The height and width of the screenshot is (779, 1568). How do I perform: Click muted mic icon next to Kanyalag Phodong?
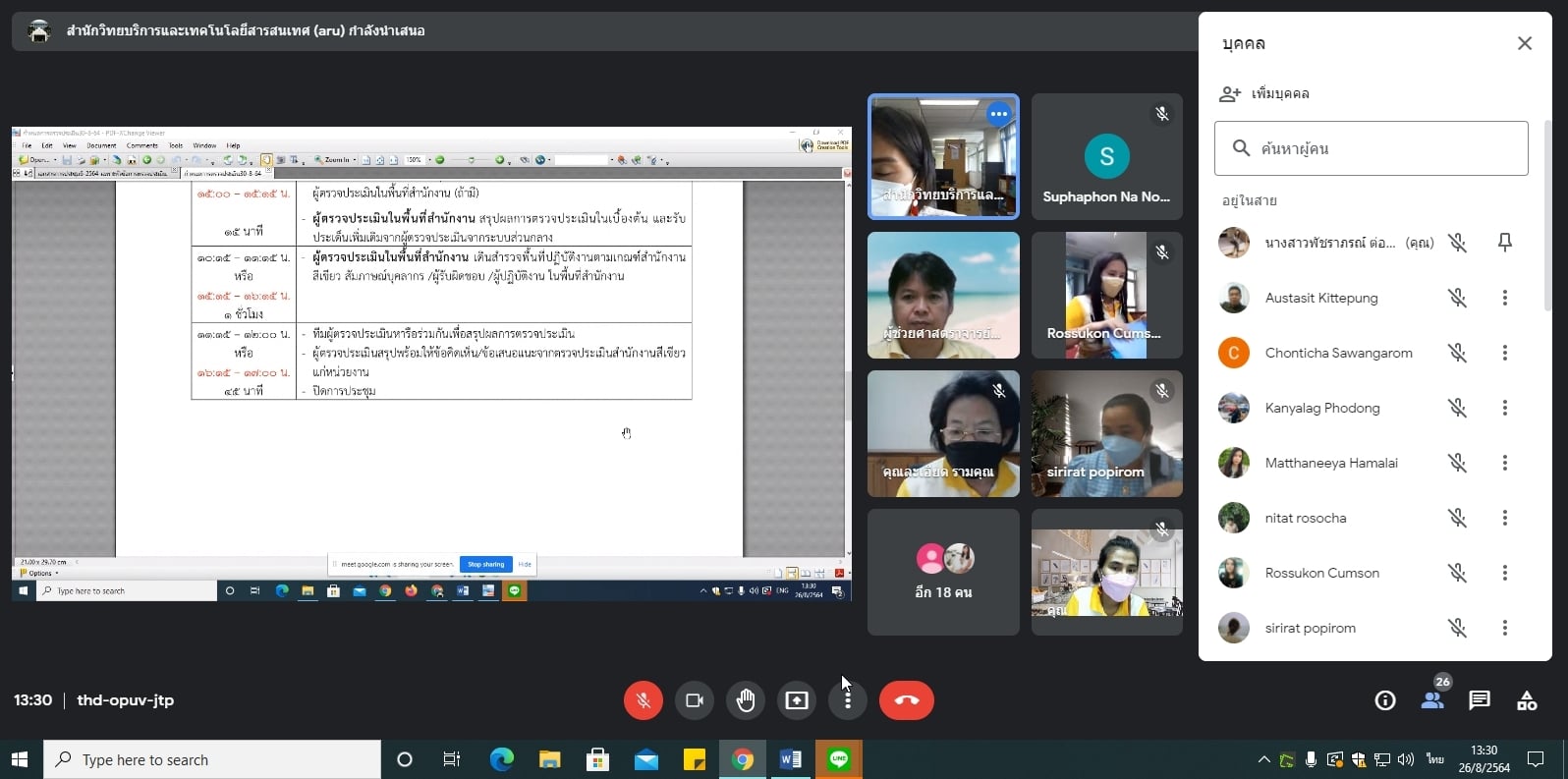(x=1458, y=408)
